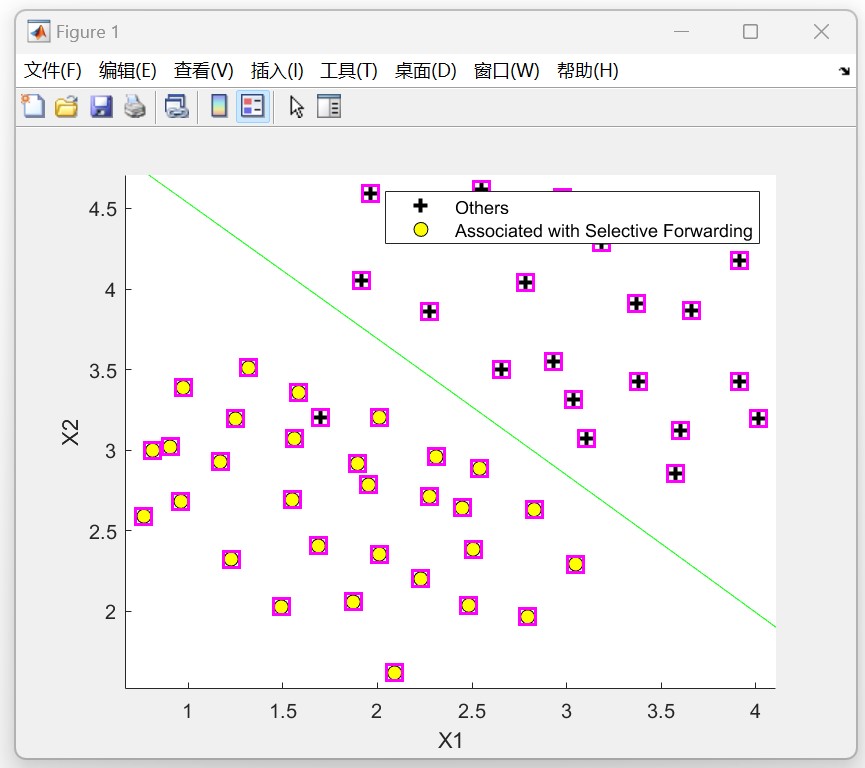Click the green decision boundary line

462,401
